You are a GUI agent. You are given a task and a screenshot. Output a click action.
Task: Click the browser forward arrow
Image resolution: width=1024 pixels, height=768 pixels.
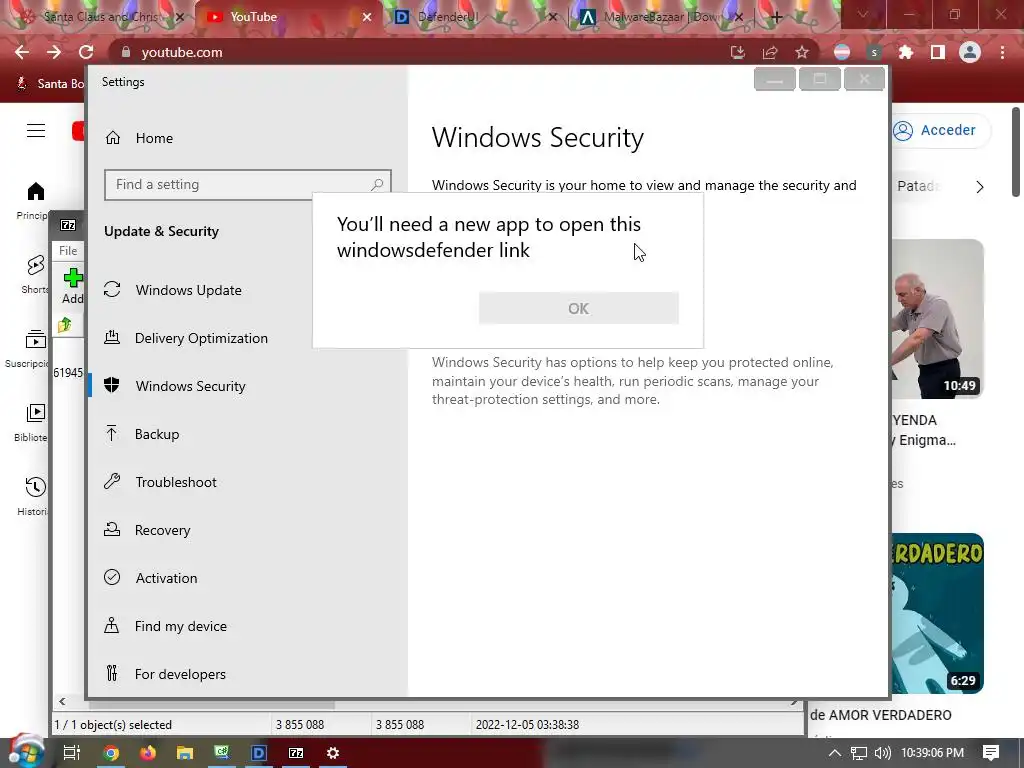pos(54,52)
